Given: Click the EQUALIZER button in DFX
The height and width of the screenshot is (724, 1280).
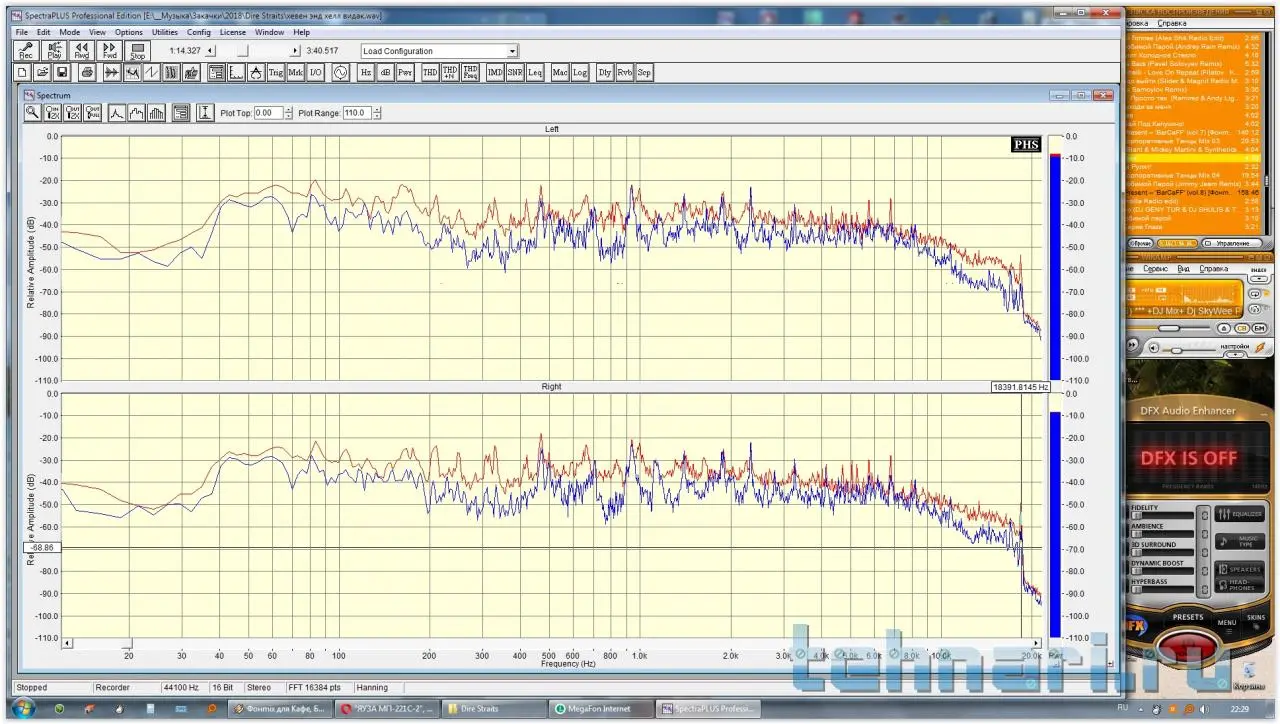Looking at the screenshot, I should click(x=1240, y=514).
